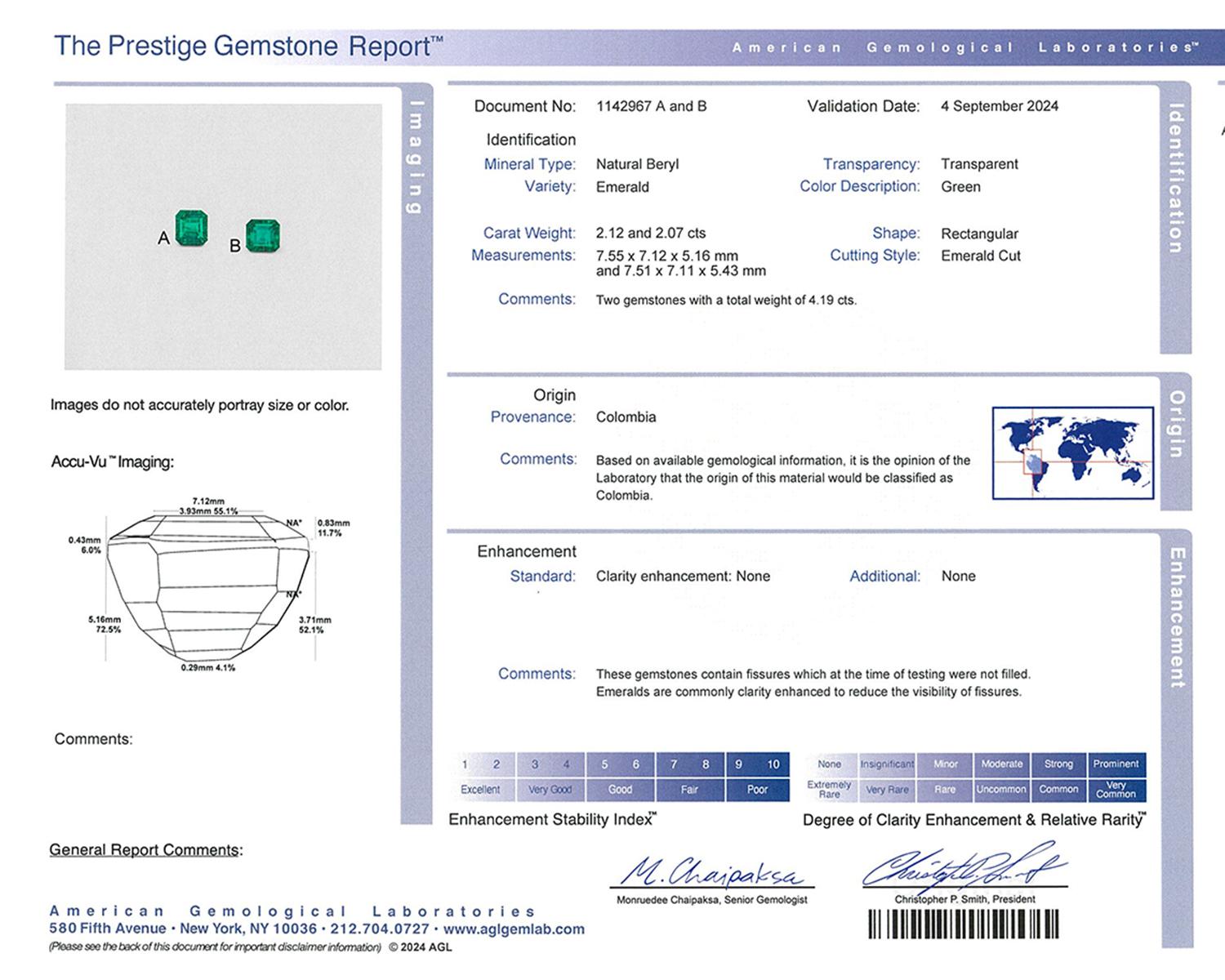
Task: Click the Very Good stability cell
Action: coord(550,790)
